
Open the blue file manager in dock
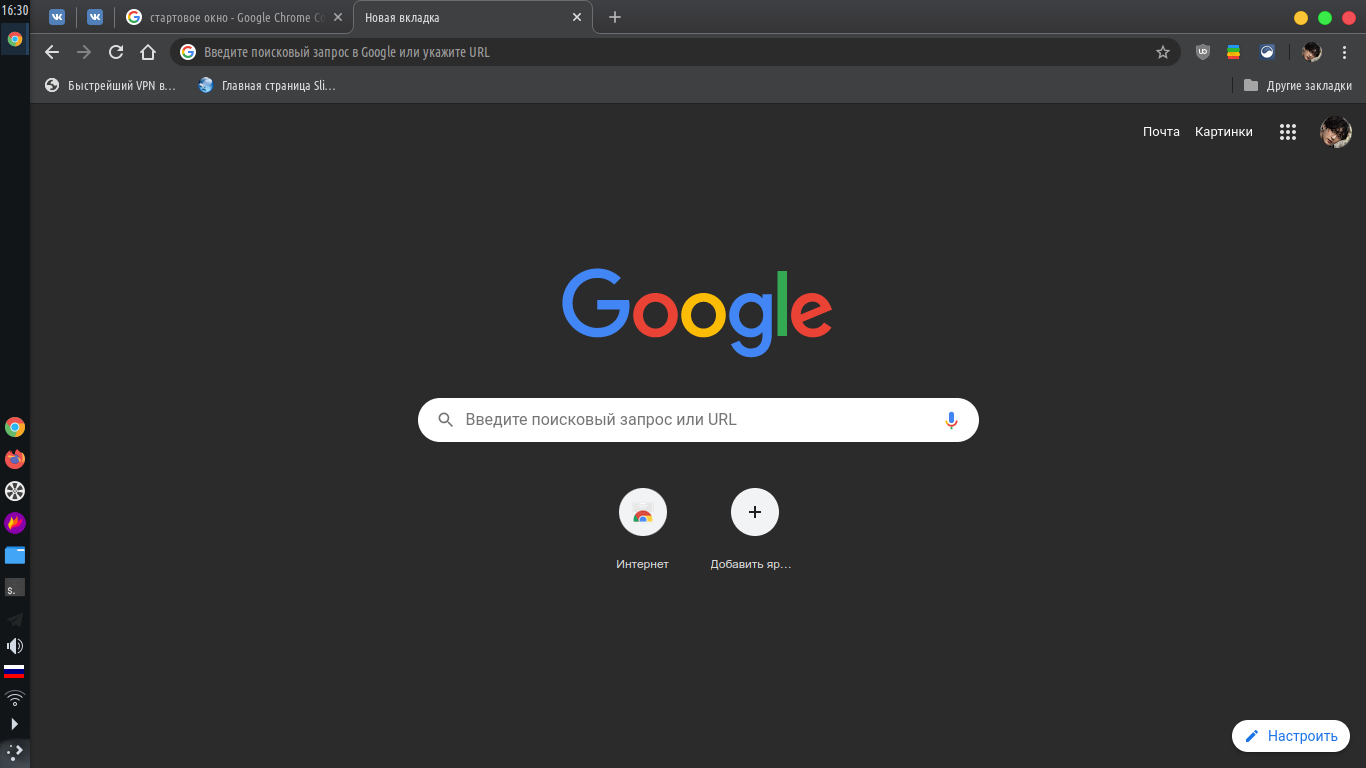click(15, 555)
